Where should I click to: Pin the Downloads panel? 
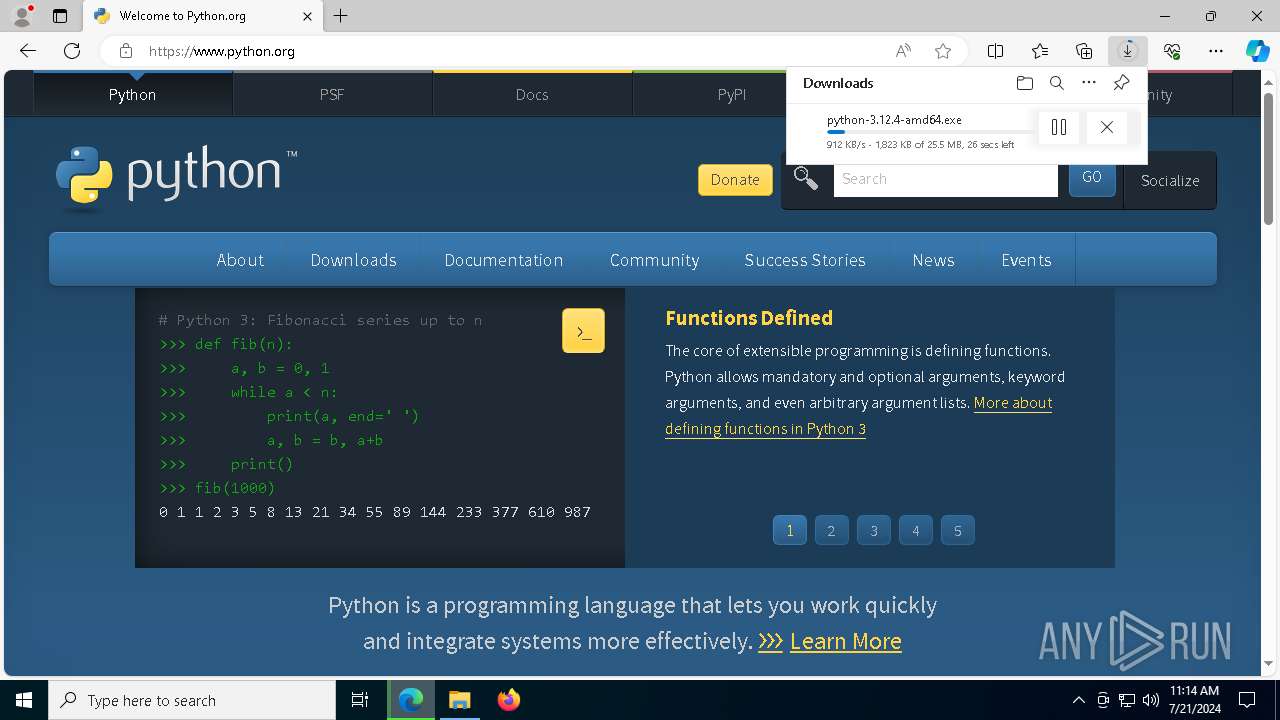(1121, 83)
